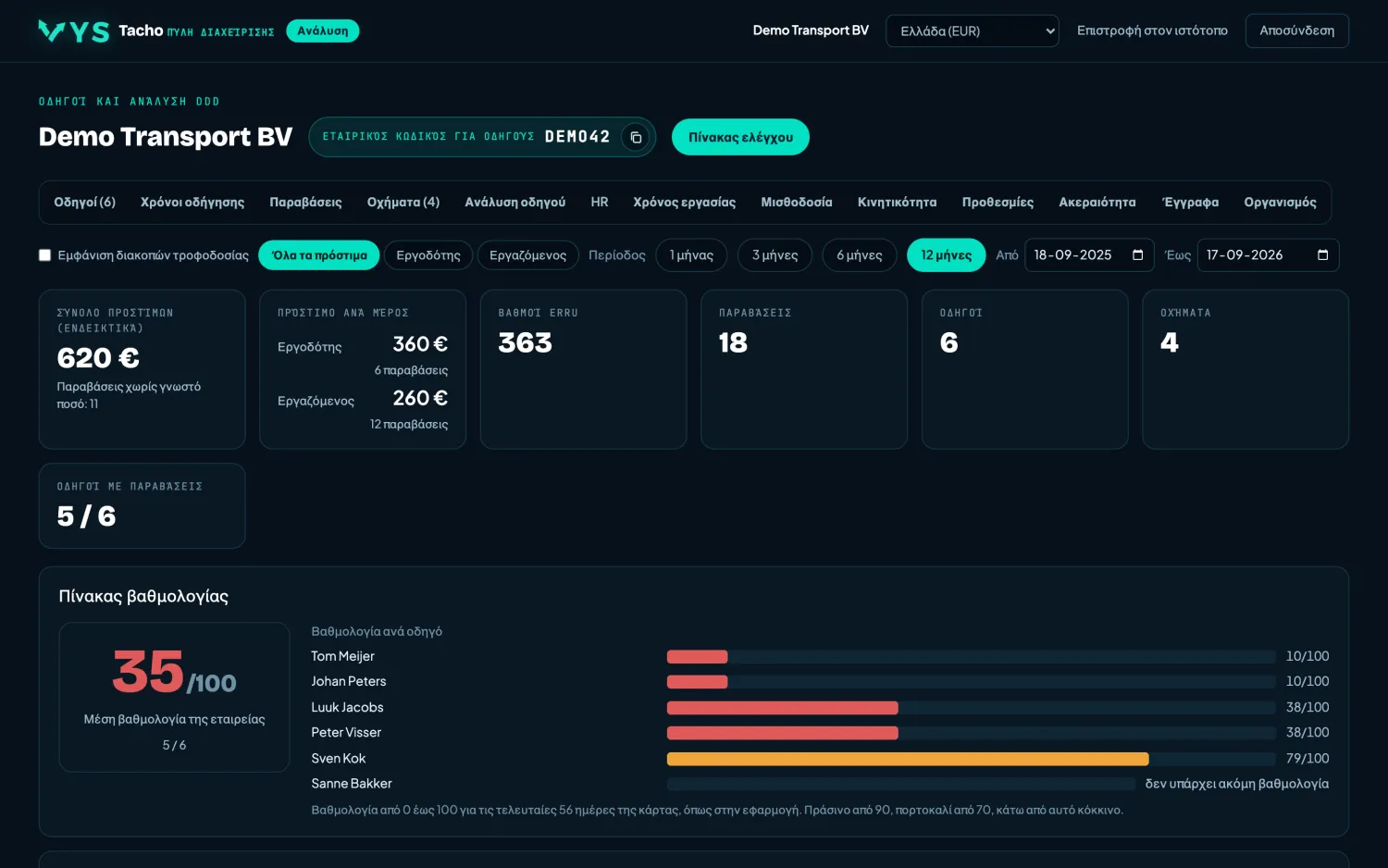Go to the Οργανισμός tab
Viewport: 1388px width, 868px height.
tap(1280, 203)
